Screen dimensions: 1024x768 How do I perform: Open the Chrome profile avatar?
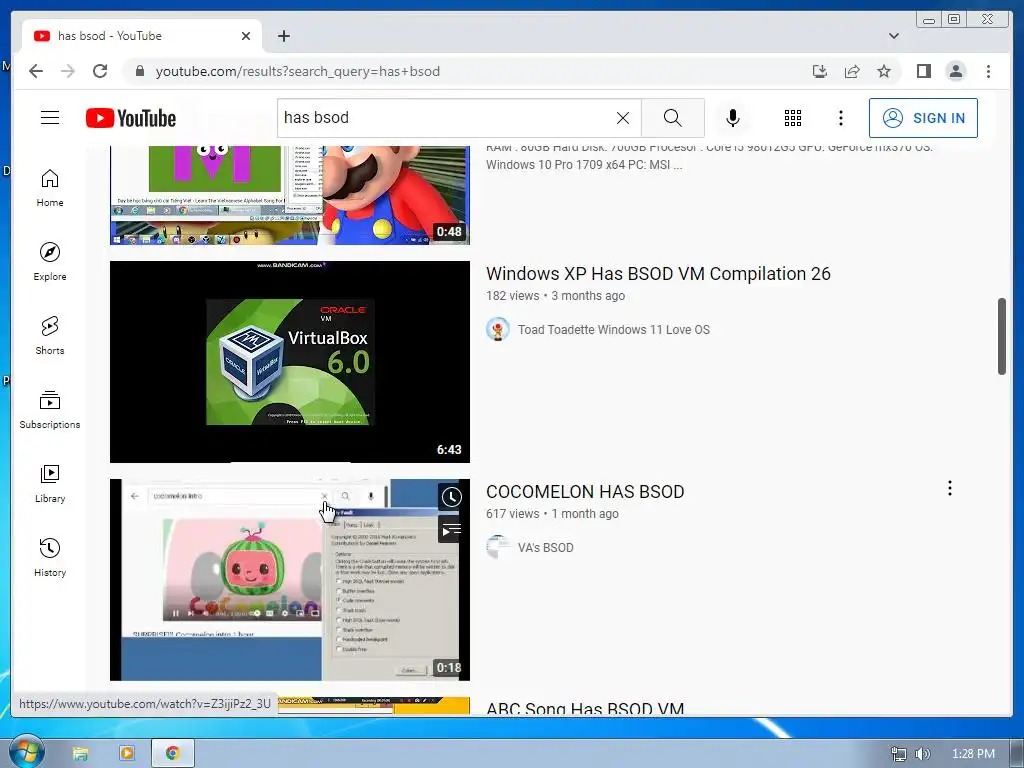pos(955,71)
